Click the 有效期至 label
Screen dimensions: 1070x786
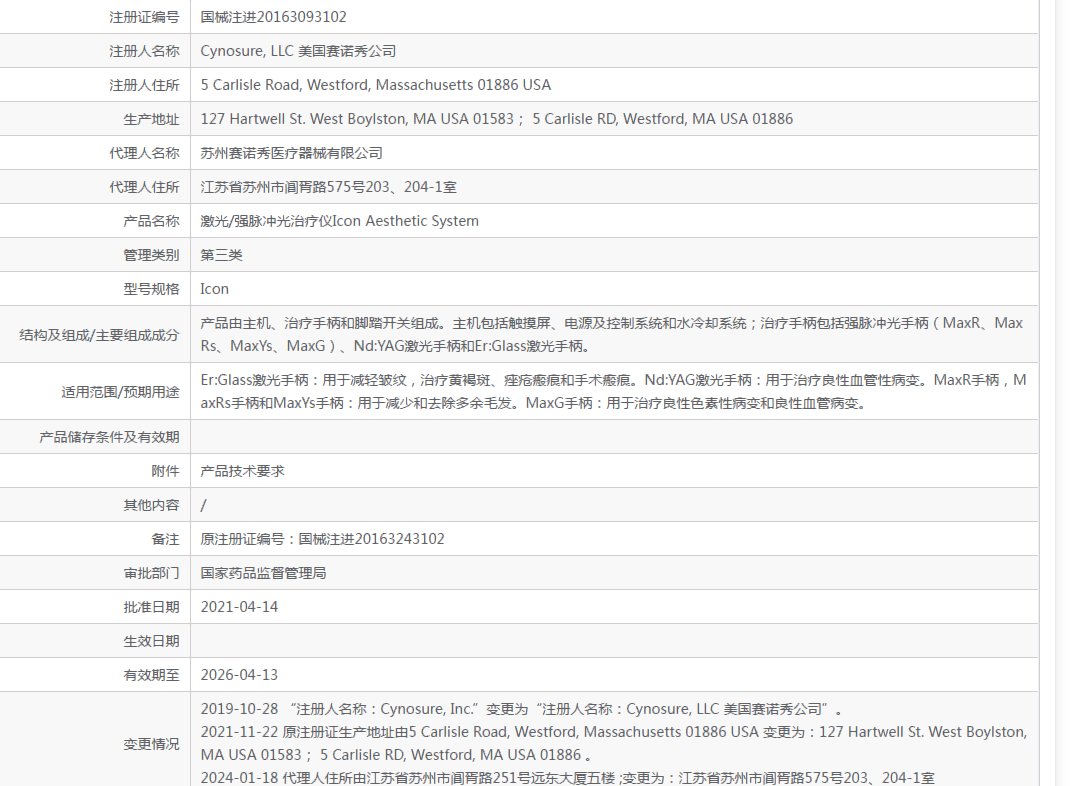click(x=151, y=675)
